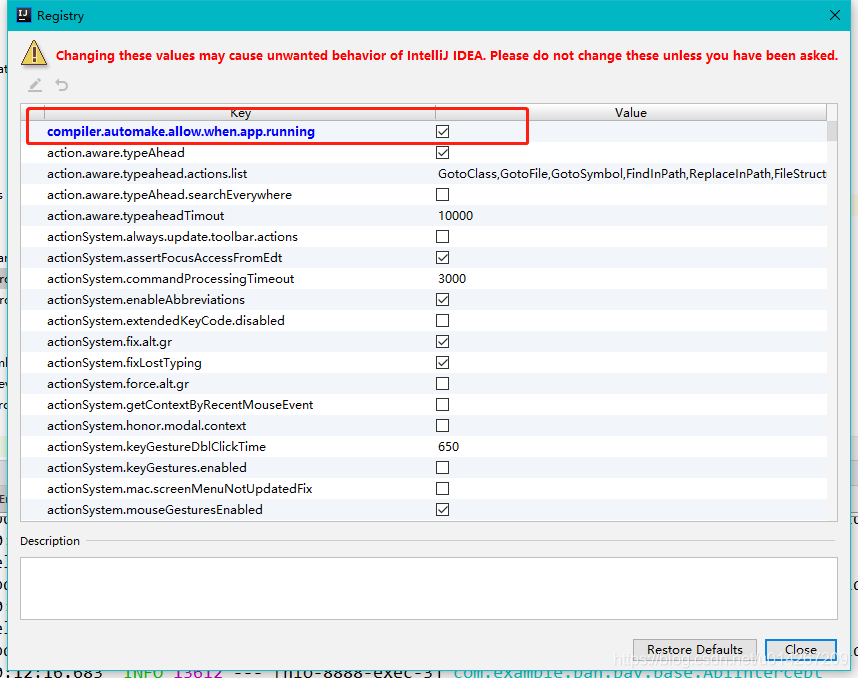Check actionSystem.extendedKeyCode.disabled checkbox

click(442, 321)
